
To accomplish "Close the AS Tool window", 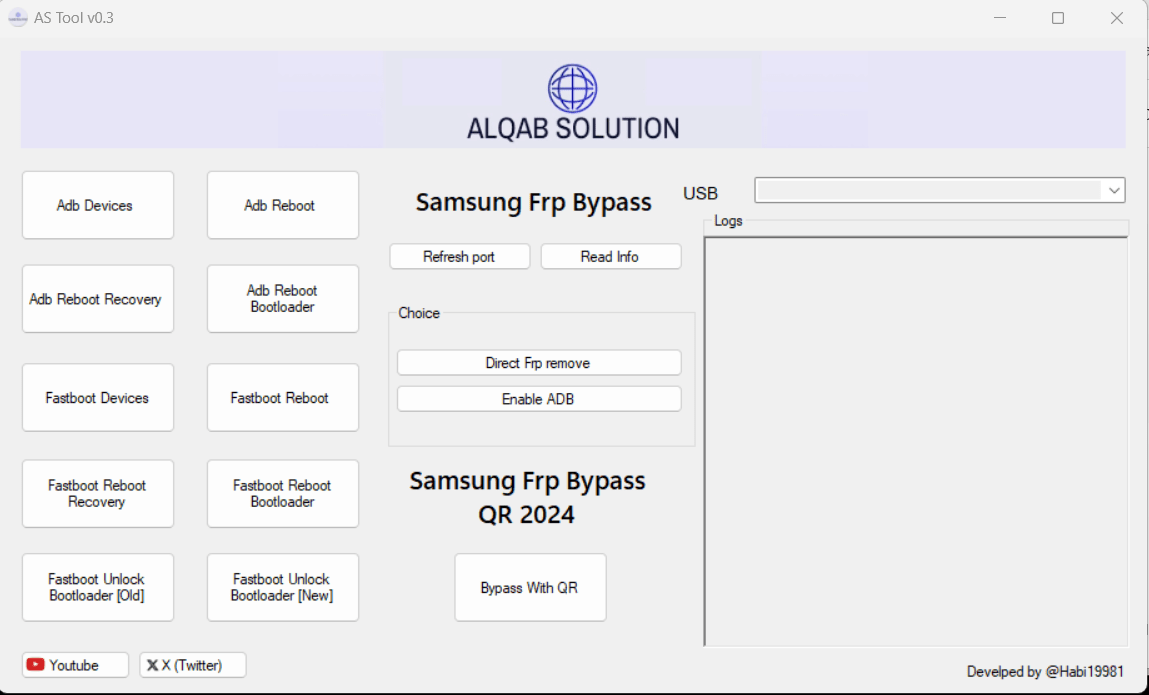I will [1117, 18].
